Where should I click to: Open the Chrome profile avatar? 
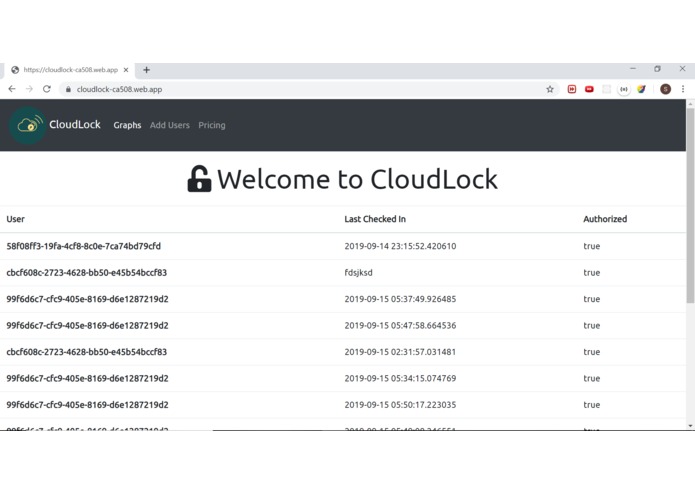pyautogui.click(x=665, y=89)
